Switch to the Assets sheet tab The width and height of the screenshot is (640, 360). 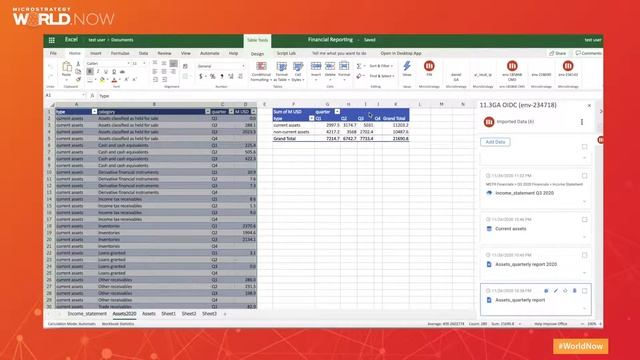coord(149,314)
